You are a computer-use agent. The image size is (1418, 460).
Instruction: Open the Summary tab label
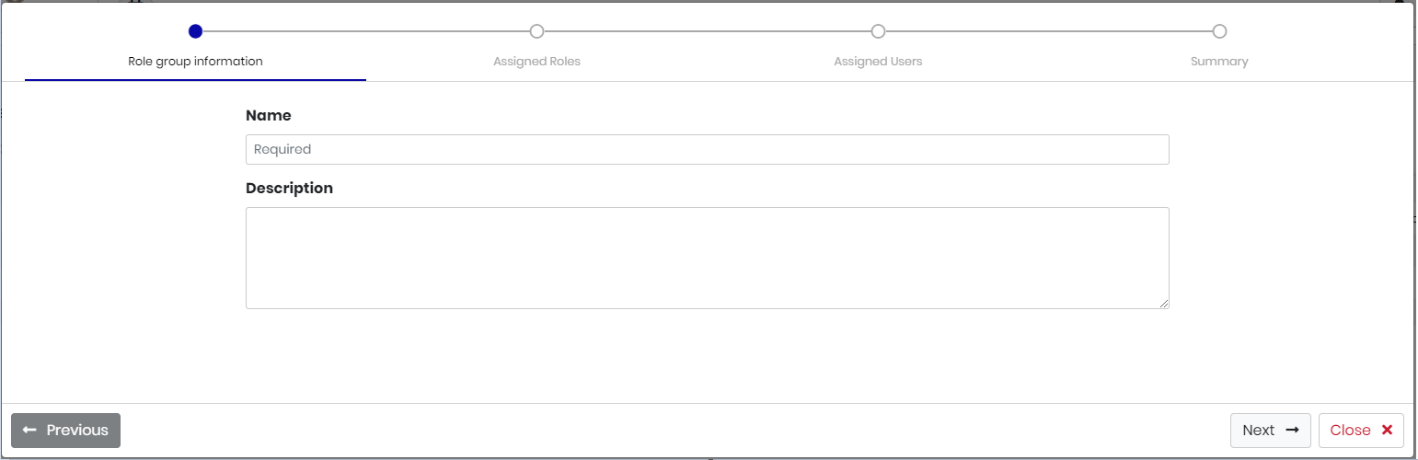coord(1219,61)
